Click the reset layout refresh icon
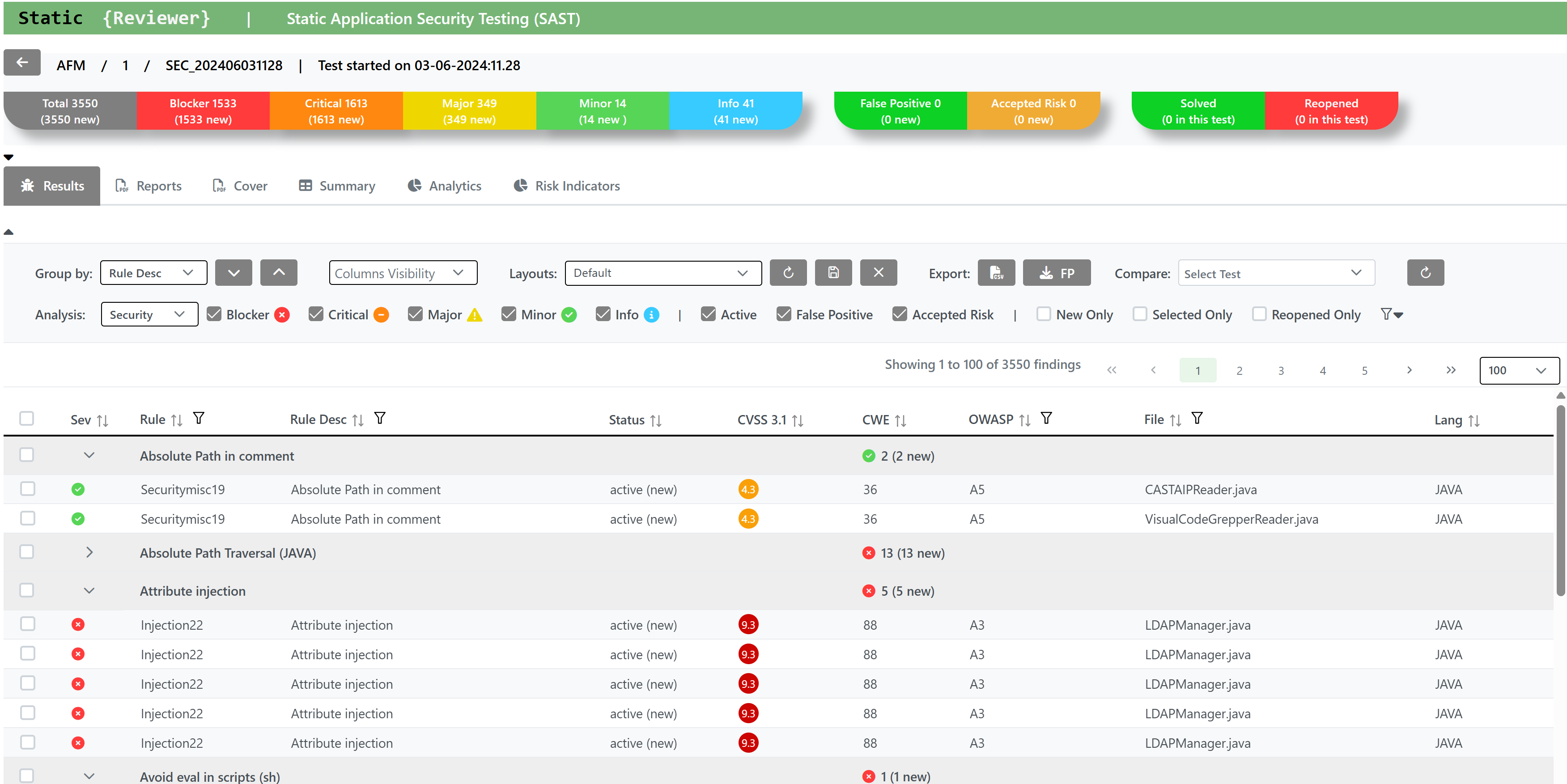1567x784 pixels. (788, 273)
